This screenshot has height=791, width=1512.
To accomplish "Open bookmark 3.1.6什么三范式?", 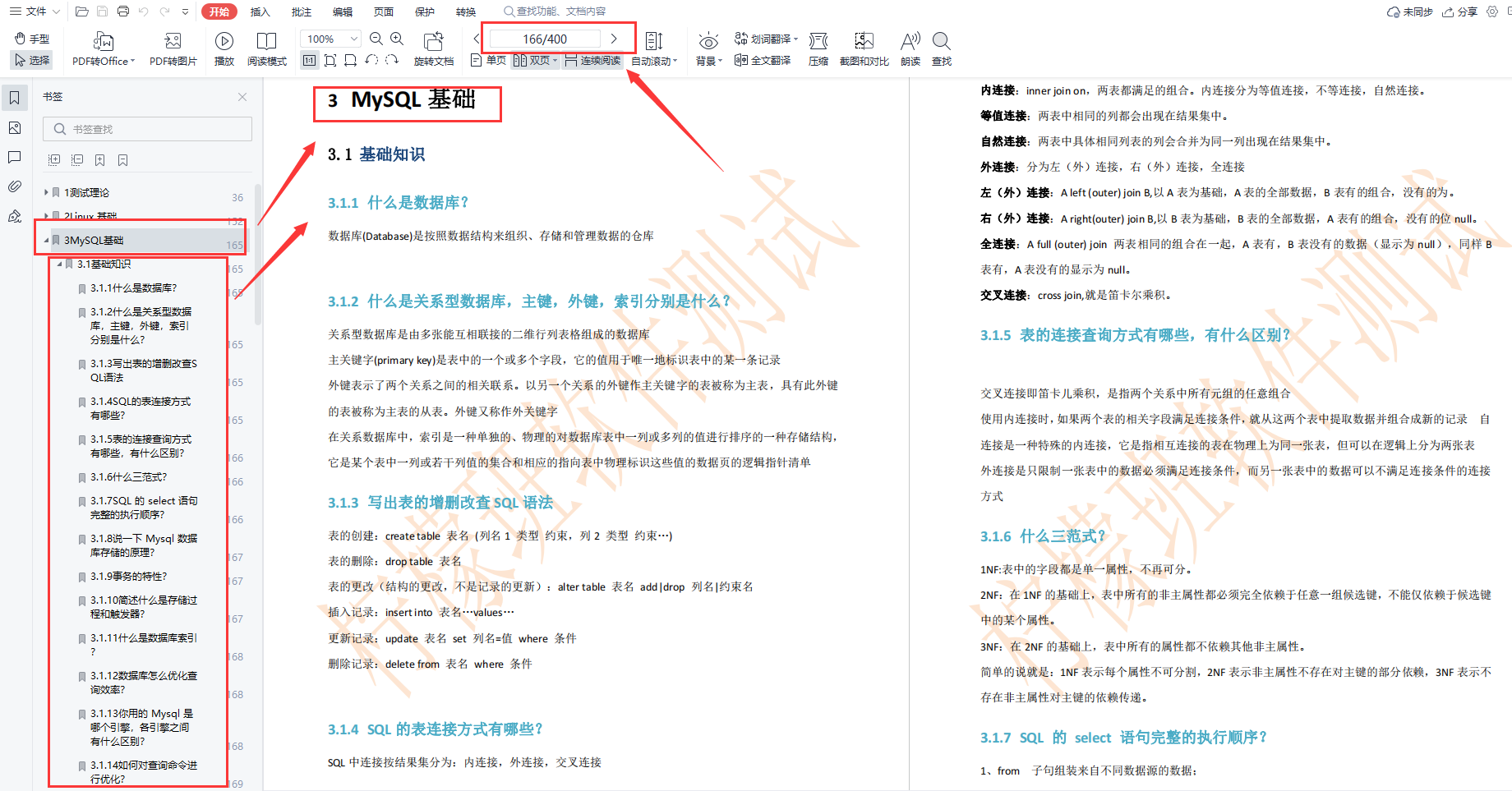I will pyautogui.click(x=129, y=477).
